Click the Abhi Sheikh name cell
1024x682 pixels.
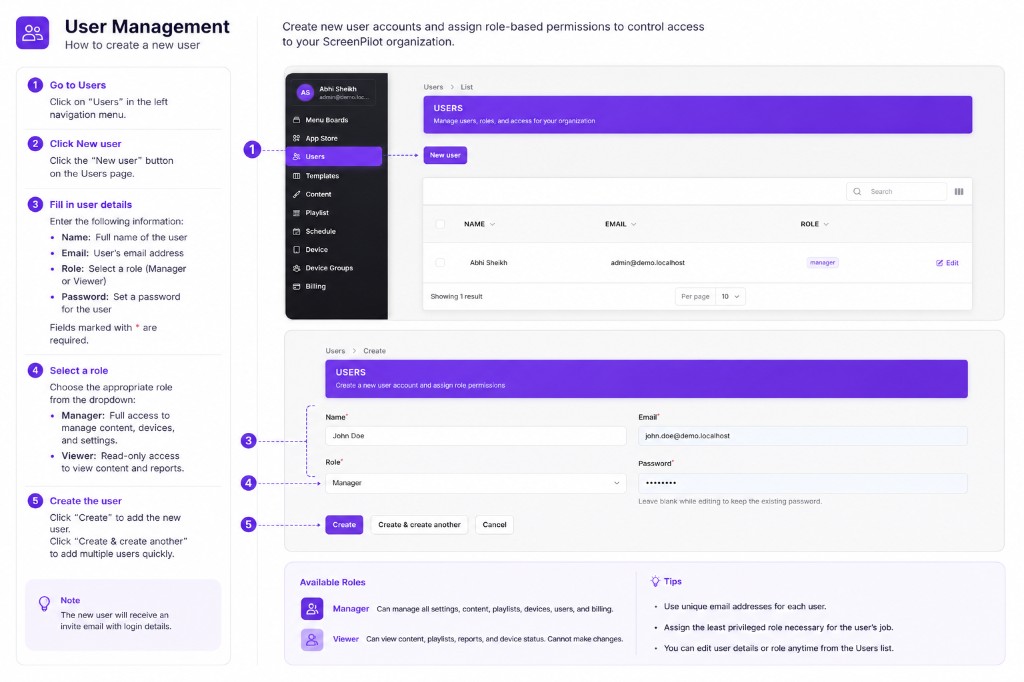pos(488,263)
